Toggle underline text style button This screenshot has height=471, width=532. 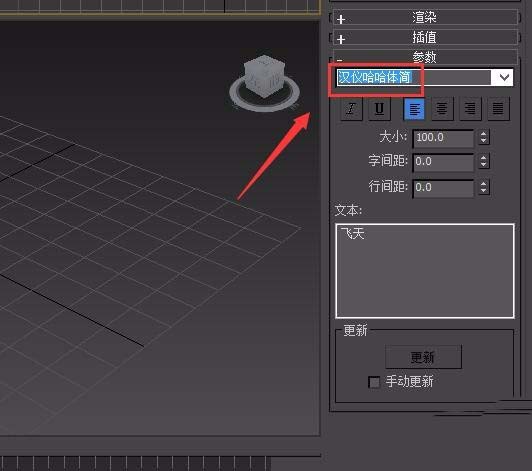tap(379, 109)
